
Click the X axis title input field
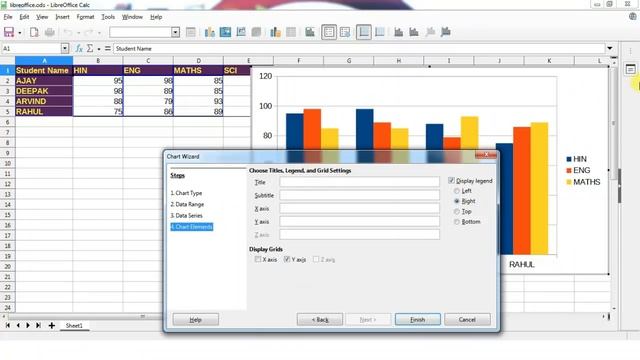360,208
